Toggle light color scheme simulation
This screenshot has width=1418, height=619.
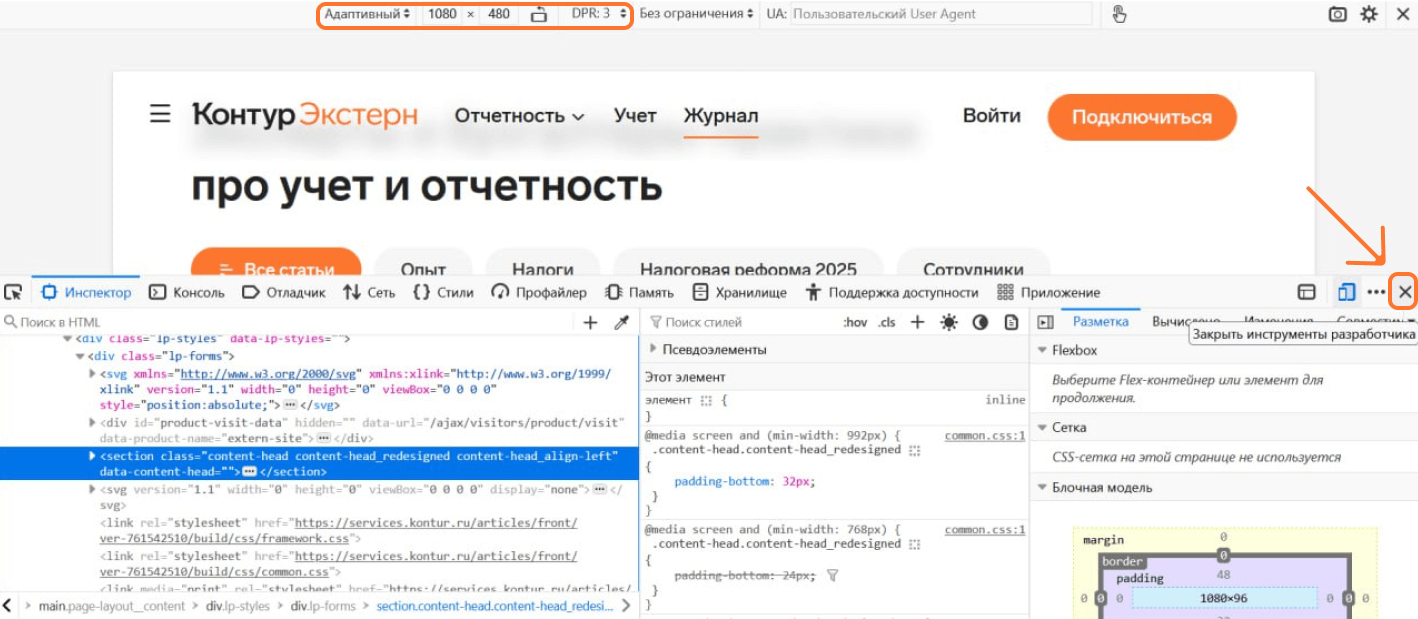(x=948, y=322)
